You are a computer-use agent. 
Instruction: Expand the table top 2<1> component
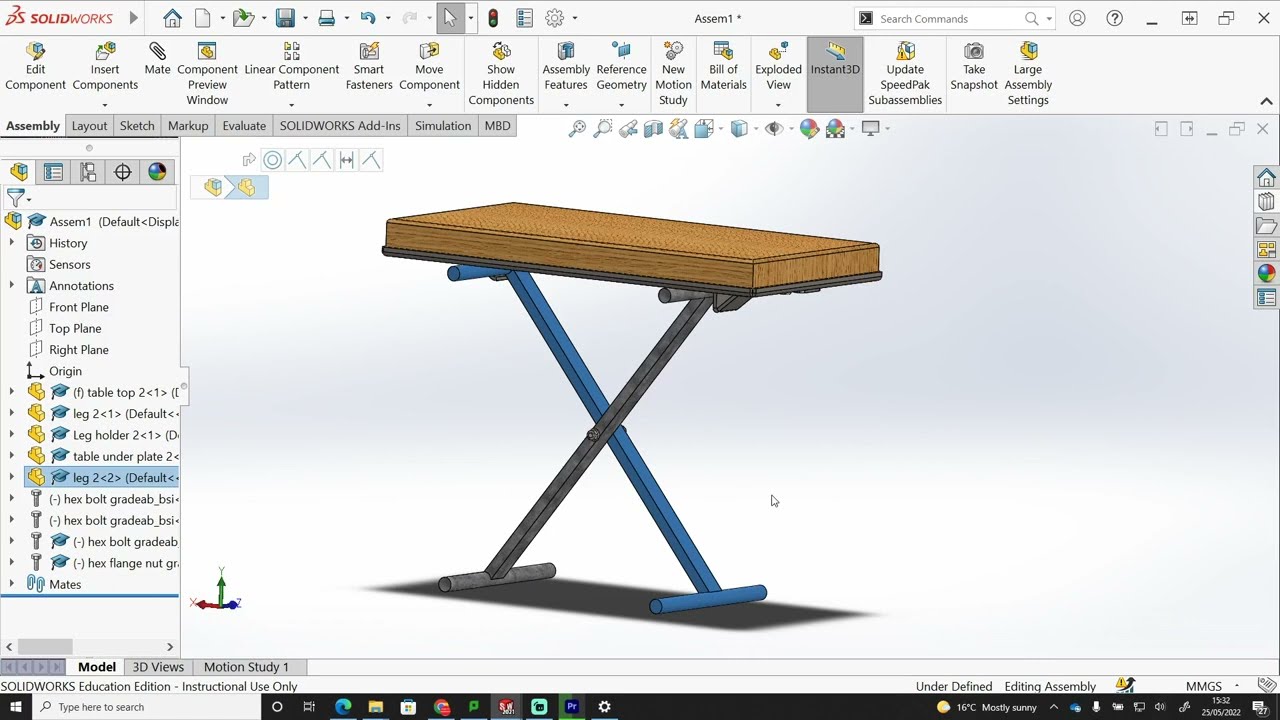(x=12, y=392)
